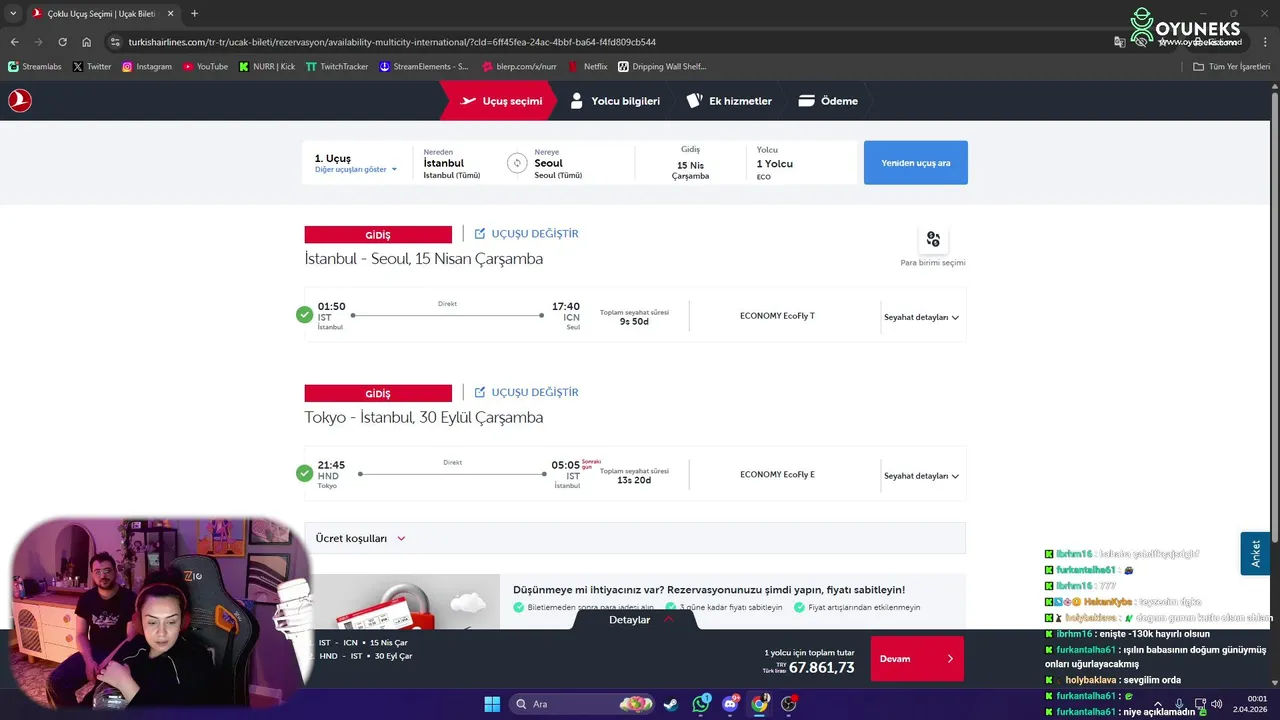Go to the Uçuş seçimi step
Image resolution: width=1280 pixels, height=720 pixels.
(501, 101)
